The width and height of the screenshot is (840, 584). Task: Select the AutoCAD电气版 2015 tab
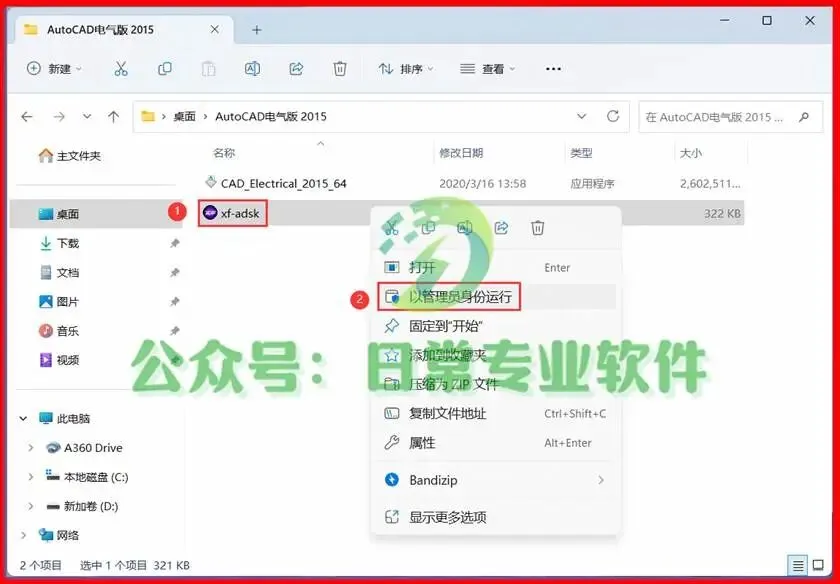[x=125, y=30]
